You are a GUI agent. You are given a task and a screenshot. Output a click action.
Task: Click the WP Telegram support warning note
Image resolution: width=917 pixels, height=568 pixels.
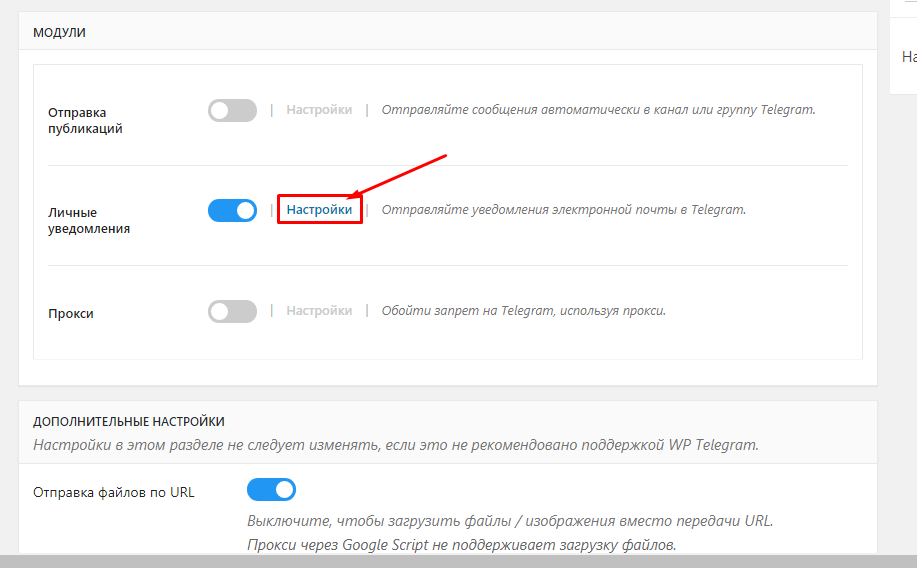(x=395, y=444)
